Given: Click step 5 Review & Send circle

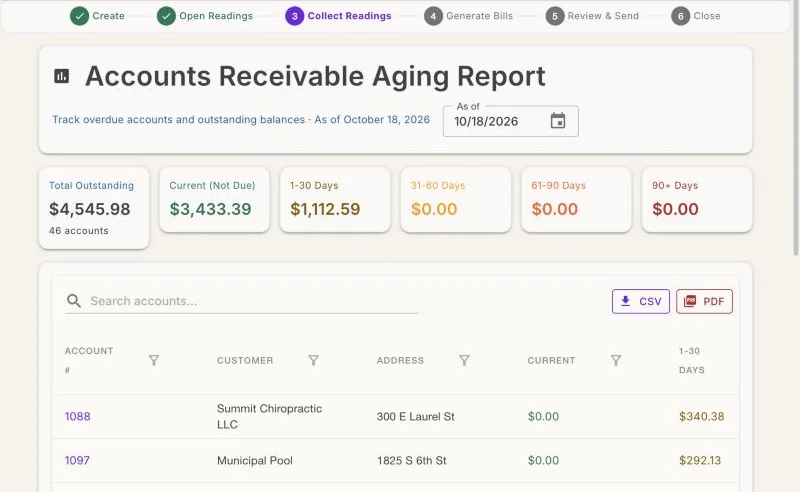Looking at the screenshot, I should (555, 16).
